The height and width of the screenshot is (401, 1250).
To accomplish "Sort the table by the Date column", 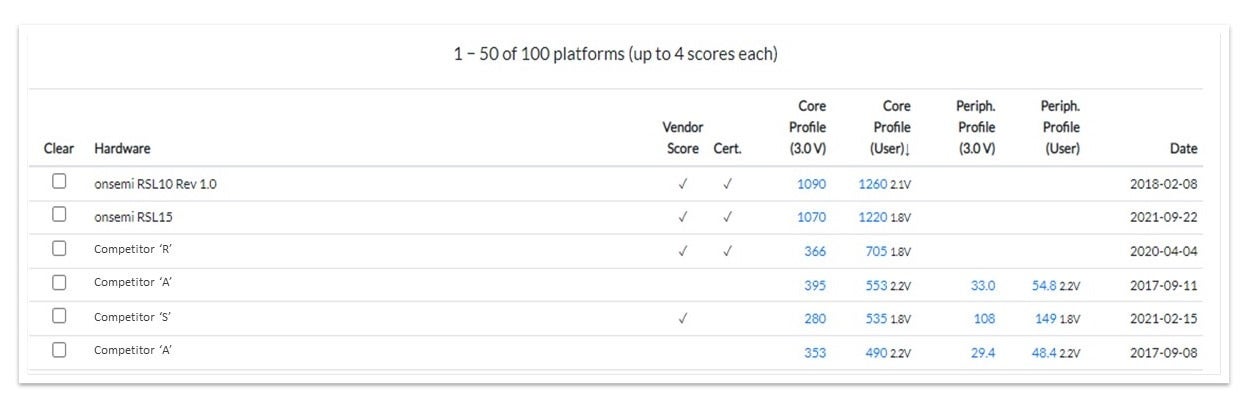I will tap(1183, 148).
